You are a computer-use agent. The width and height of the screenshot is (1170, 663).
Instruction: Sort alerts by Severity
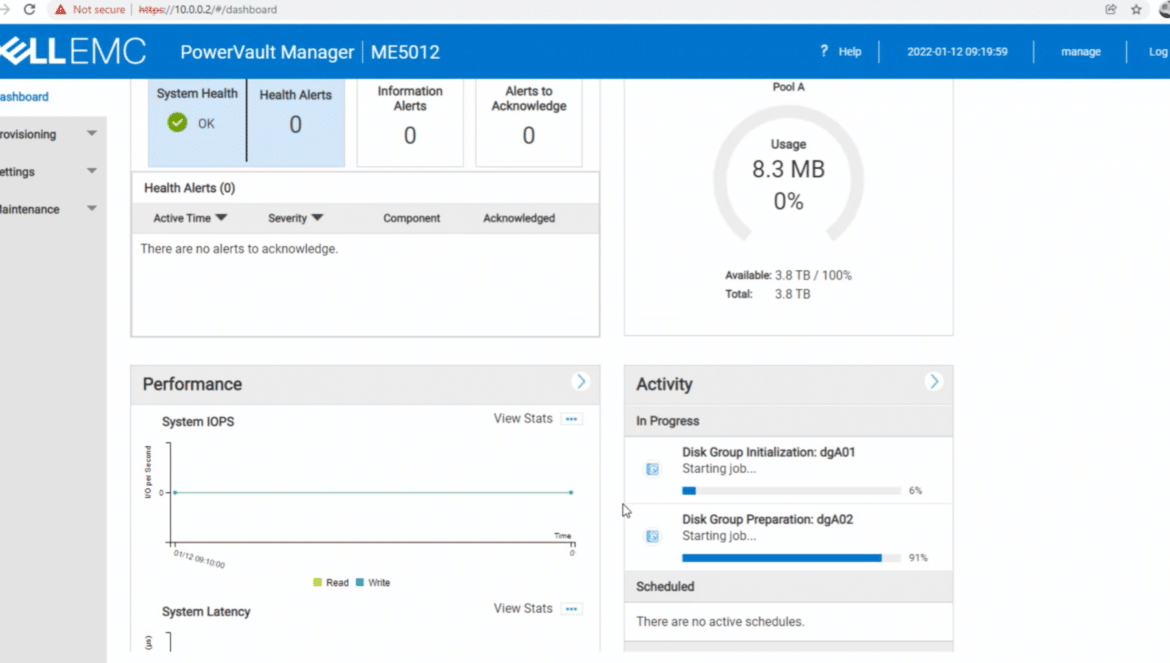pos(295,218)
